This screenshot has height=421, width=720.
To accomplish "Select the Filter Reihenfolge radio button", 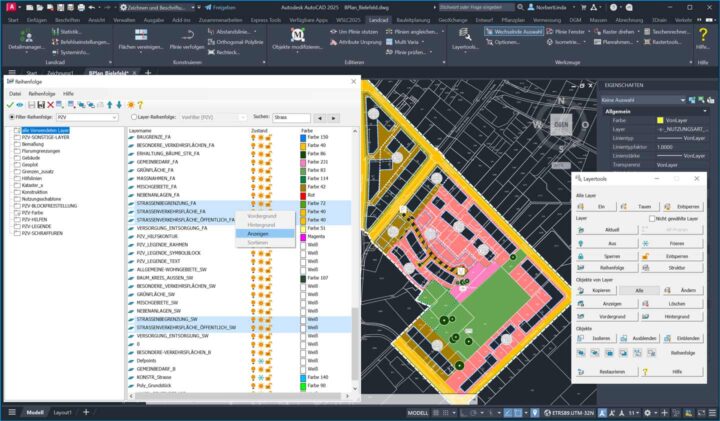I will point(12,117).
